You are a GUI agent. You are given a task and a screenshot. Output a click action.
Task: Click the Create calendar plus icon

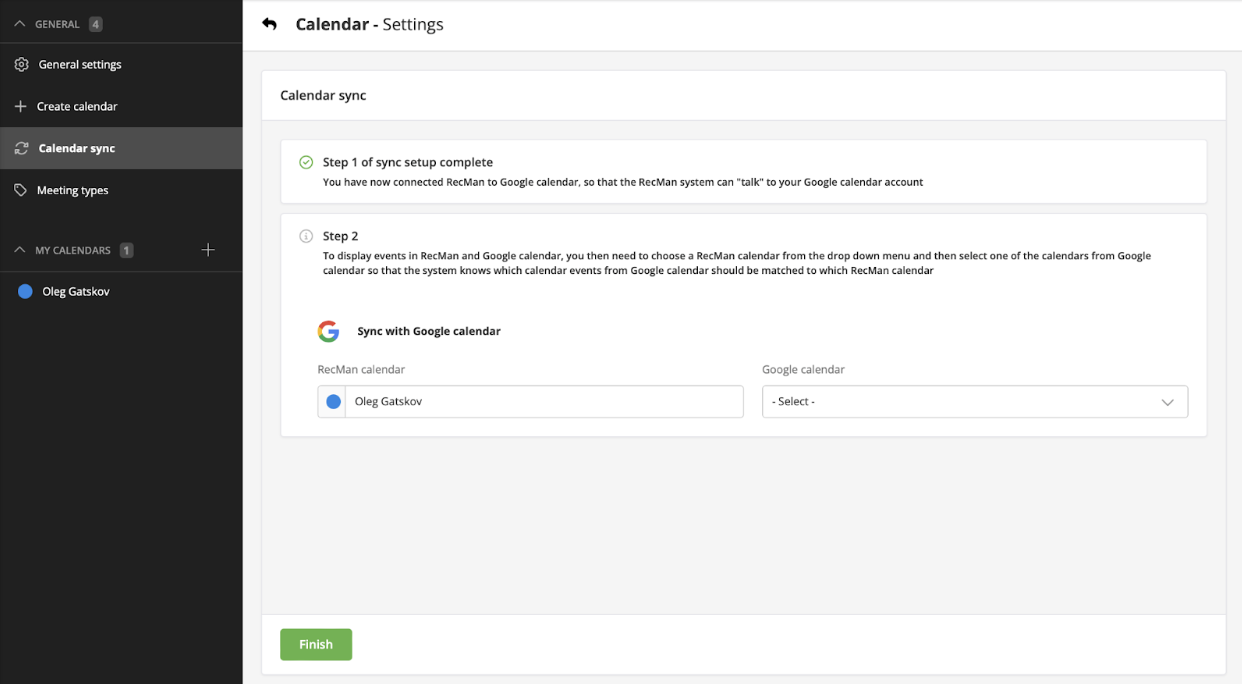20,106
